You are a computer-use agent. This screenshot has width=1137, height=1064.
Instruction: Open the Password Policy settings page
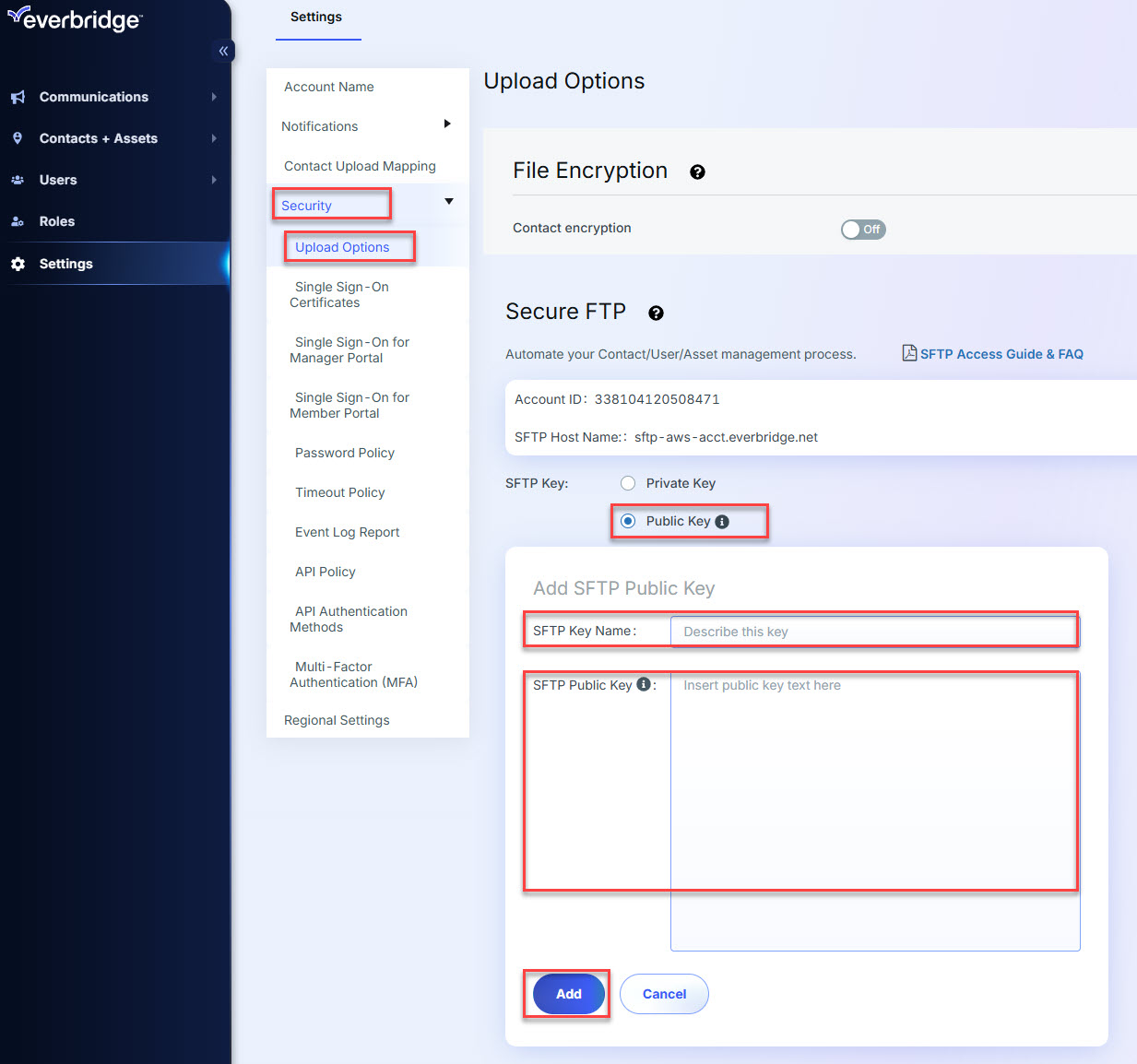pos(344,453)
